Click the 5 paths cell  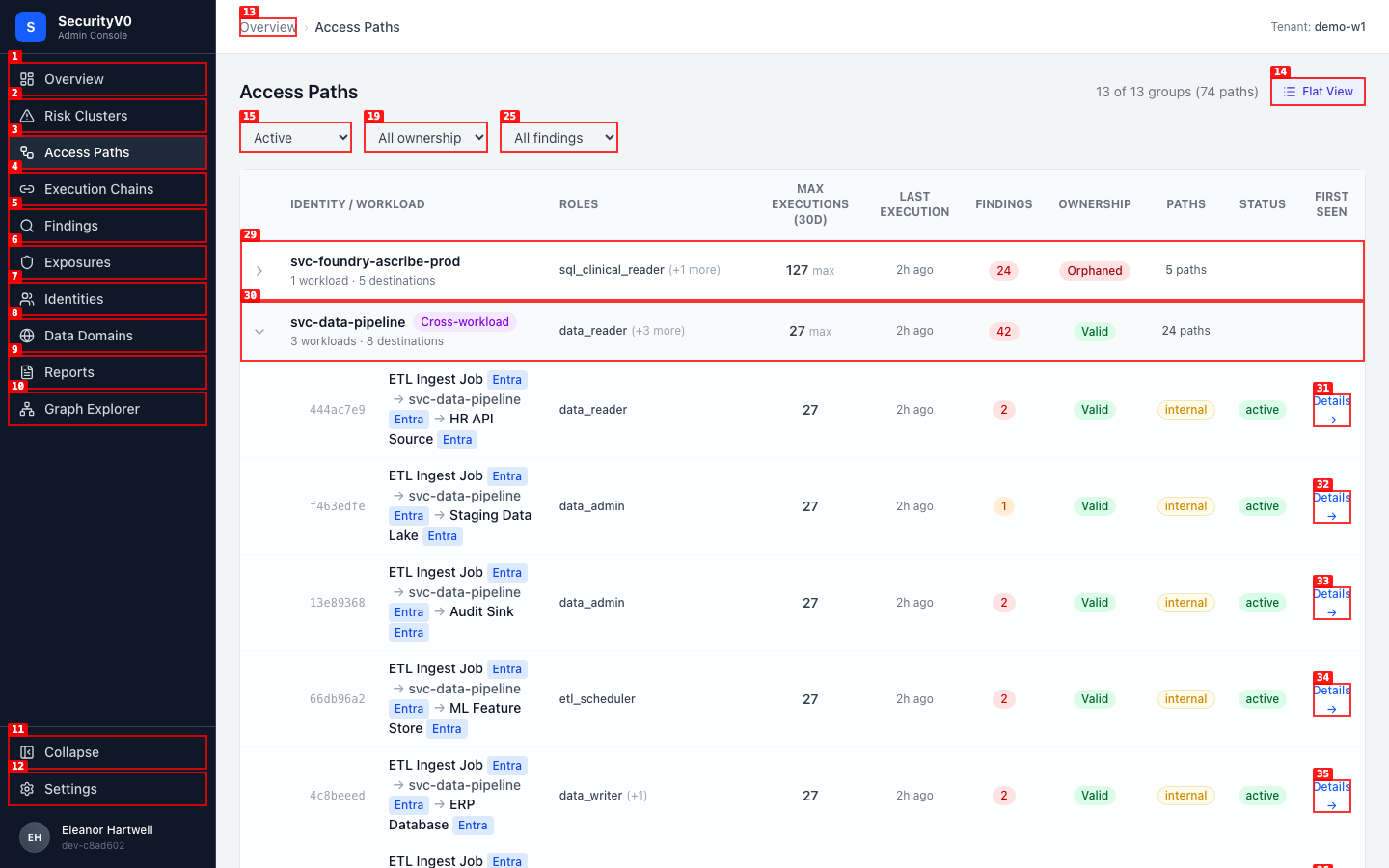[x=1185, y=270]
